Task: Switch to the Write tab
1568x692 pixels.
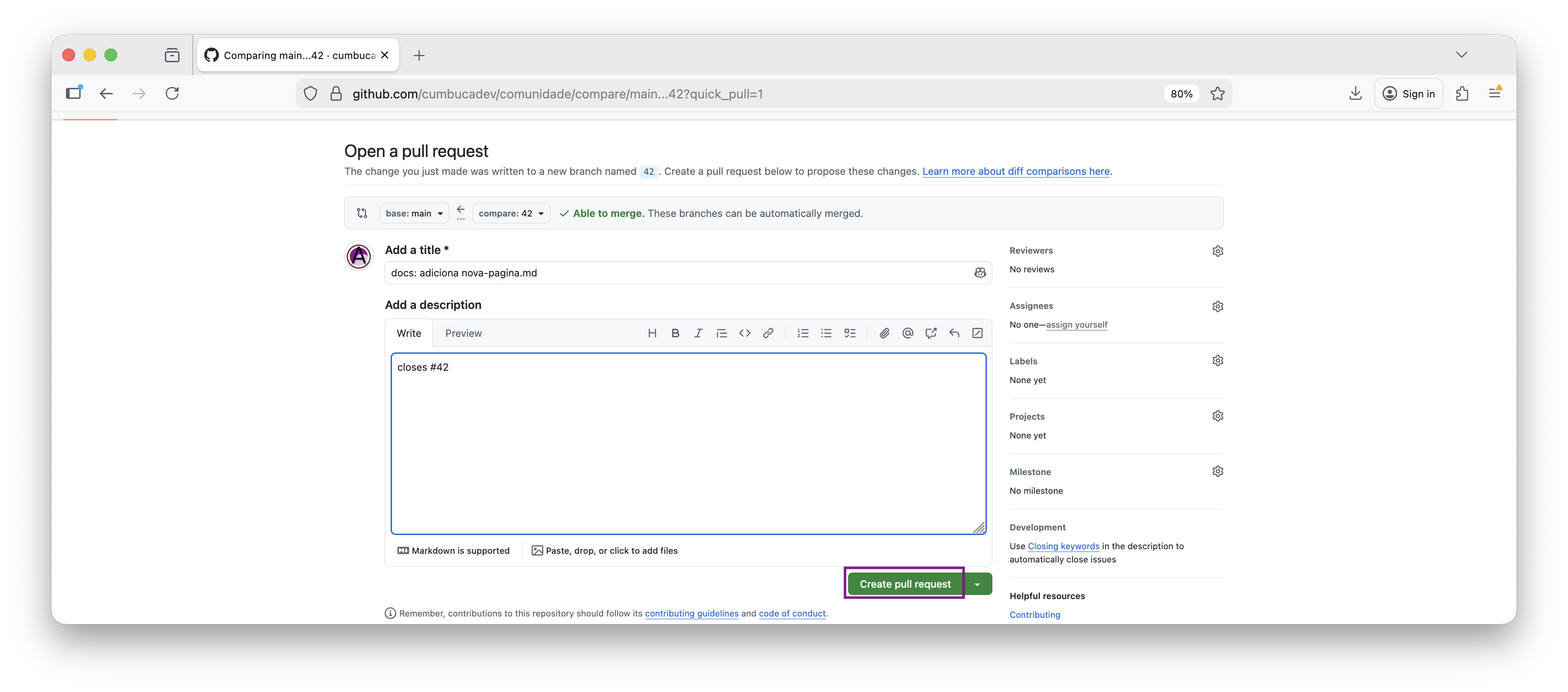Action: [409, 333]
